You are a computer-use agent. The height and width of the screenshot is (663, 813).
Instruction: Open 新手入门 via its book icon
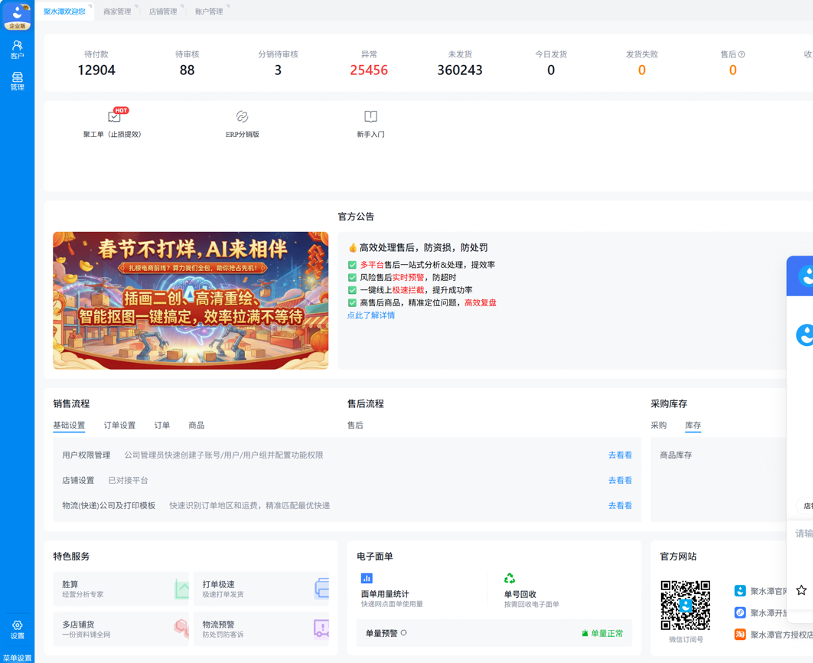(x=371, y=118)
